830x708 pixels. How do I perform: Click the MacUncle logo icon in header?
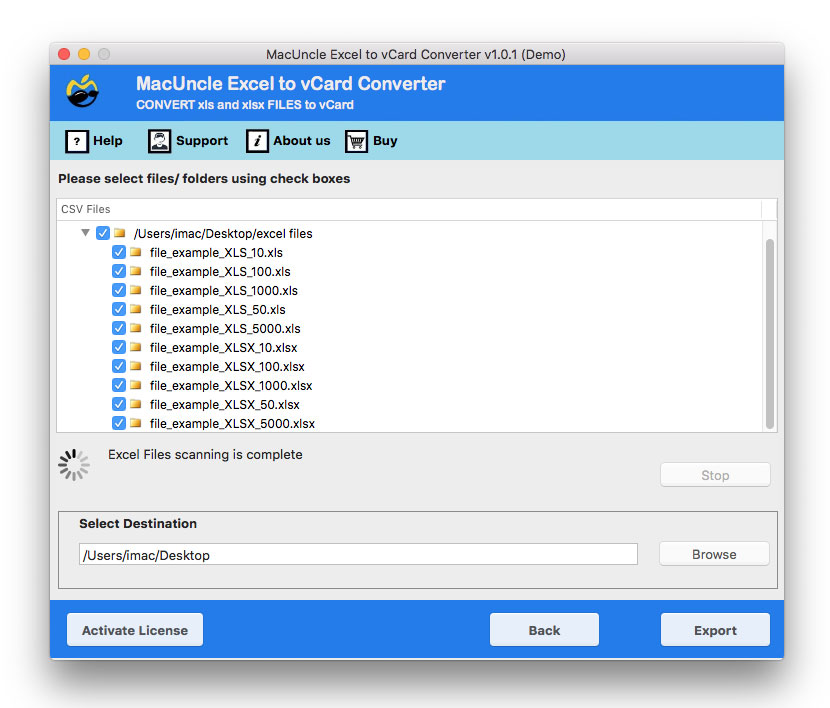(x=83, y=91)
